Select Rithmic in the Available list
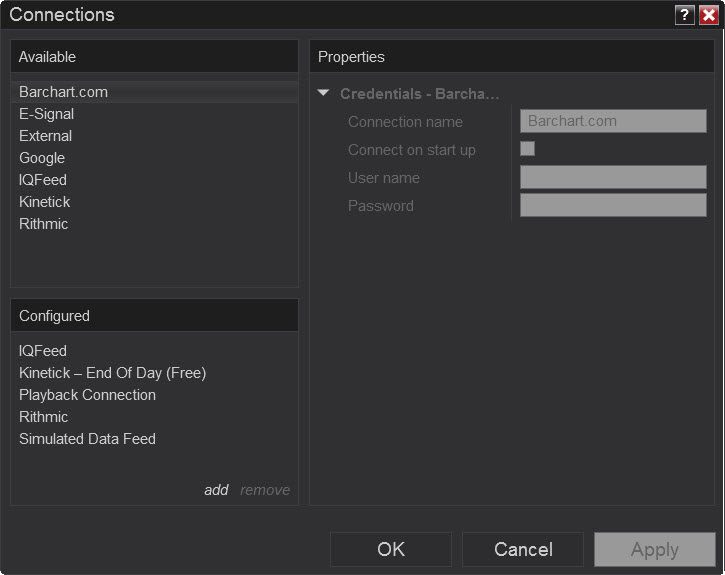Image resolution: width=725 pixels, height=575 pixels. (x=43, y=224)
